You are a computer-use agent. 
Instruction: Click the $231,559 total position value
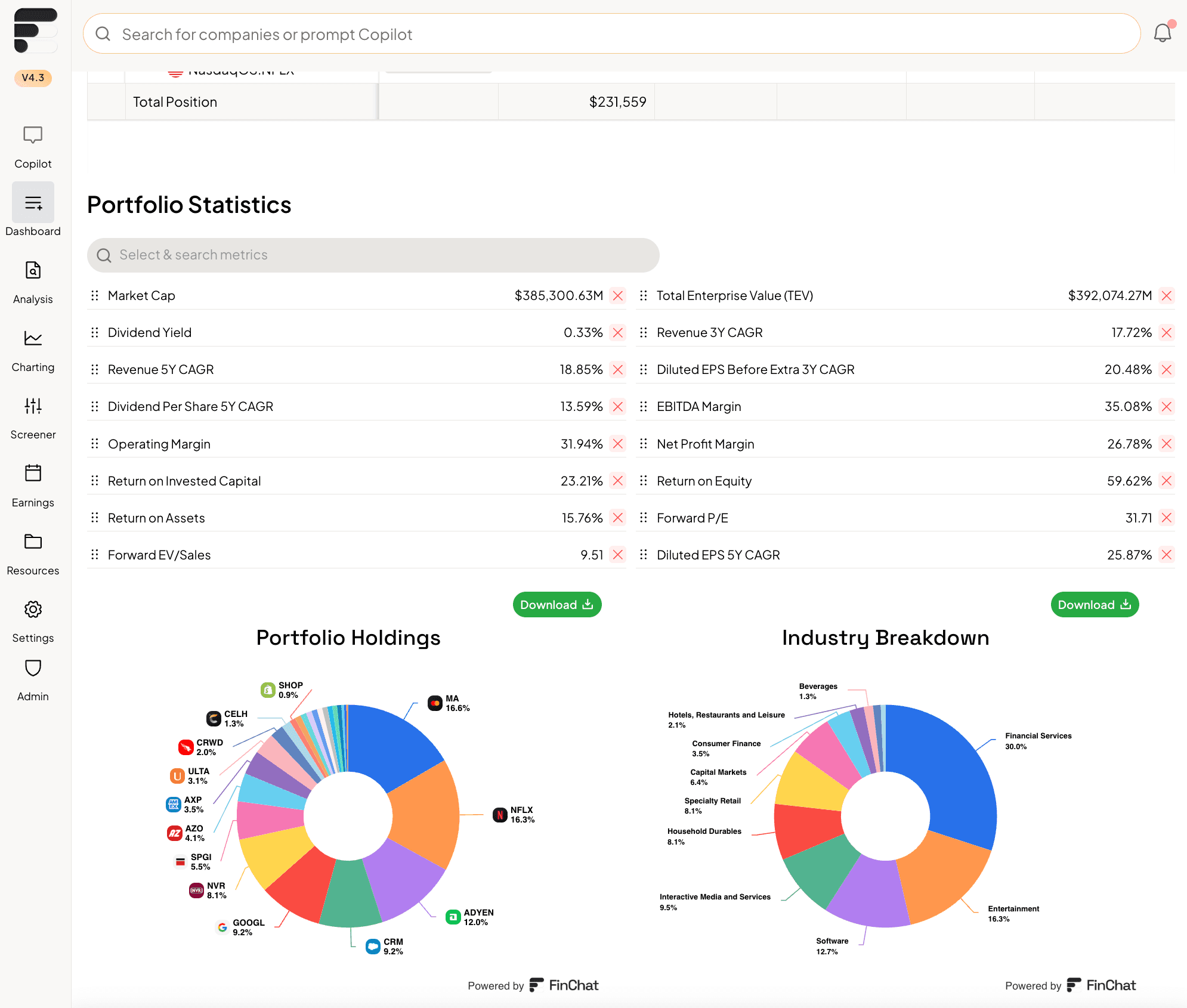tap(617, 102)
